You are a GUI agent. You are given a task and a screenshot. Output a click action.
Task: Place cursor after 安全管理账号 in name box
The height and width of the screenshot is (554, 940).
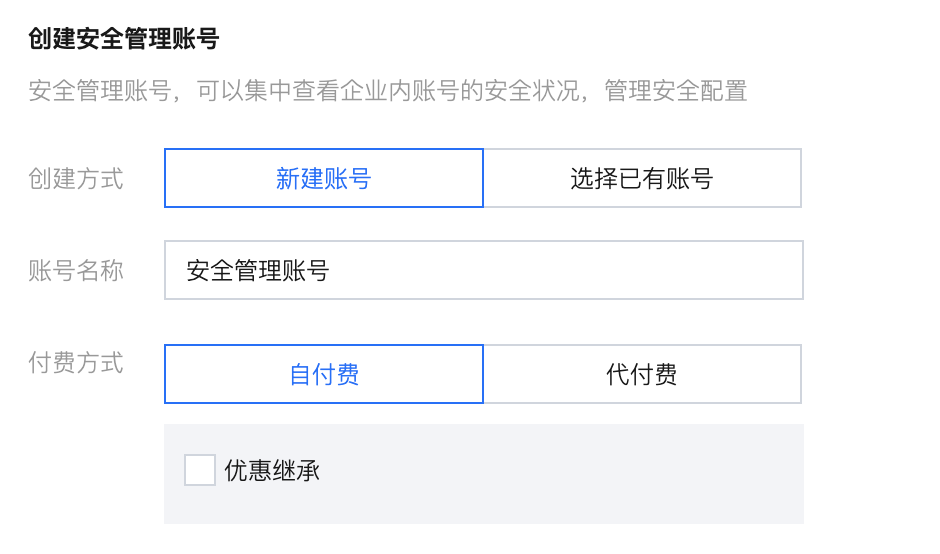coord(331,271)
